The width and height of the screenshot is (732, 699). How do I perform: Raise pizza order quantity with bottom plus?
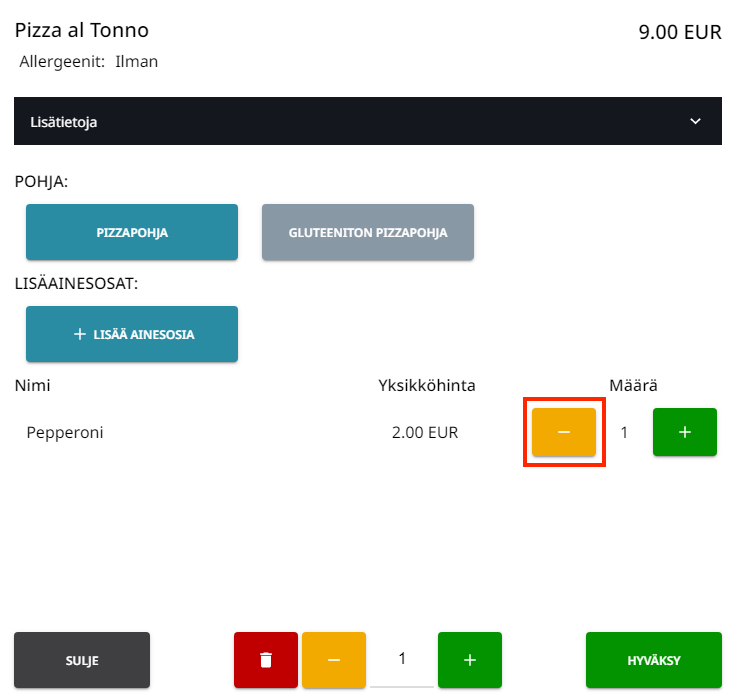470,660
